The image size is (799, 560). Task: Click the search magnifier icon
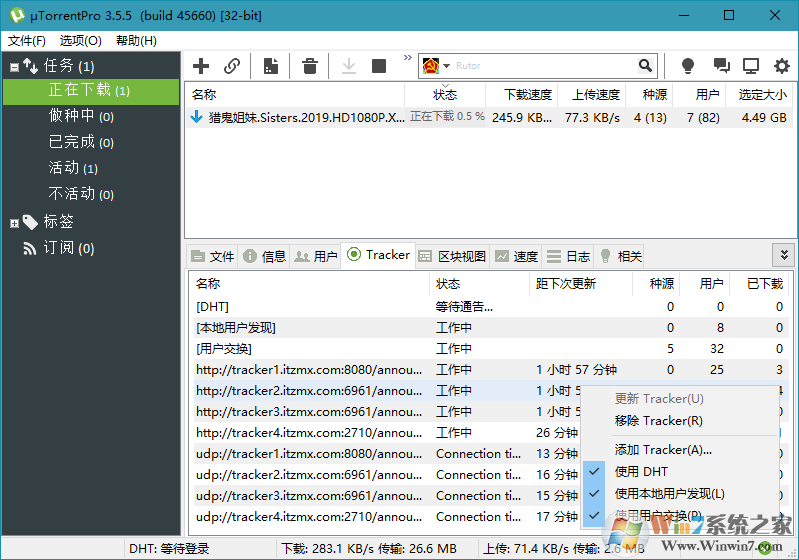point(645,65)
